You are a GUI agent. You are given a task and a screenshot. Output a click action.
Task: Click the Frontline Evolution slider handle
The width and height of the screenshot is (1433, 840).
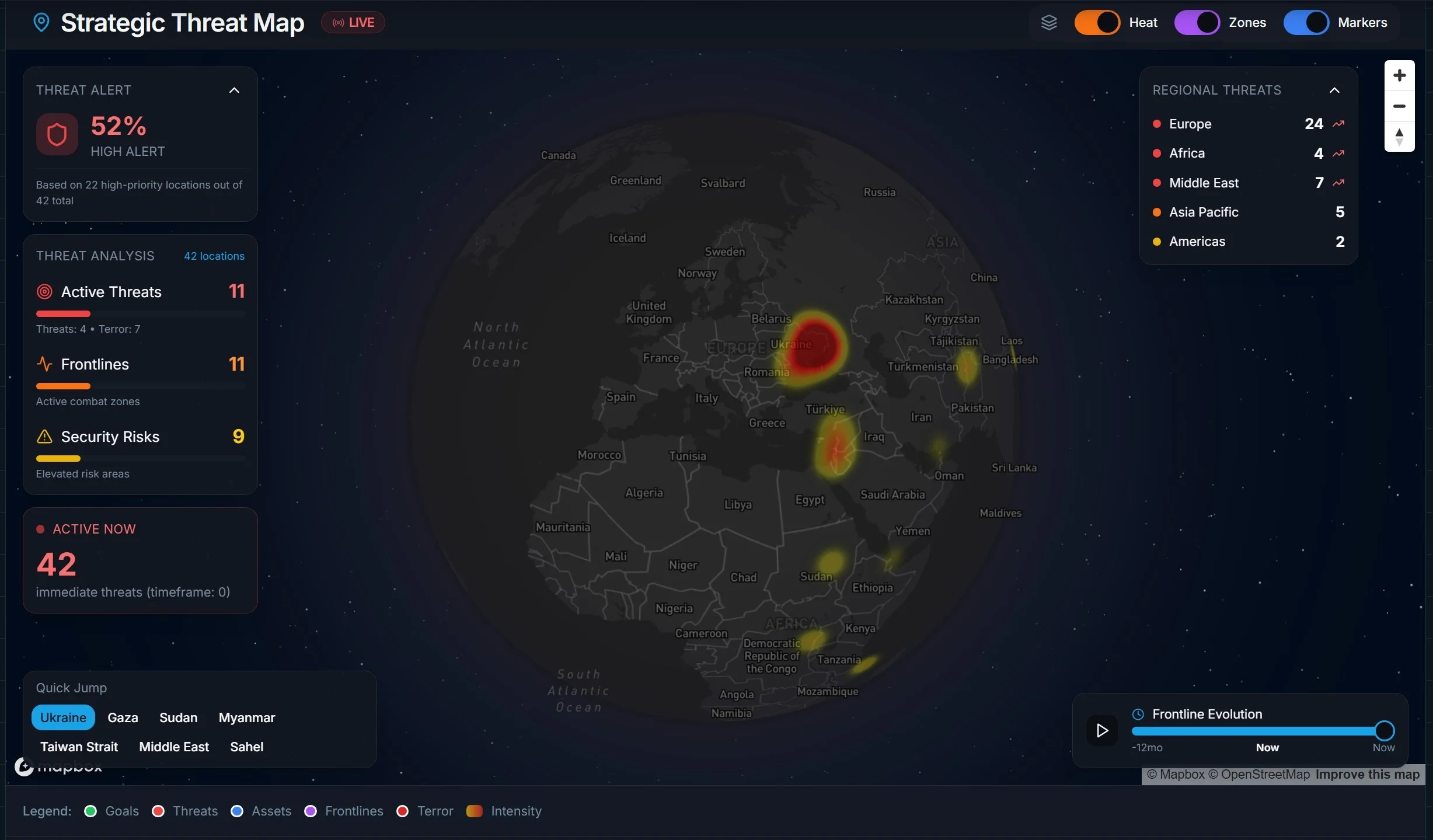coord(1384,730)
